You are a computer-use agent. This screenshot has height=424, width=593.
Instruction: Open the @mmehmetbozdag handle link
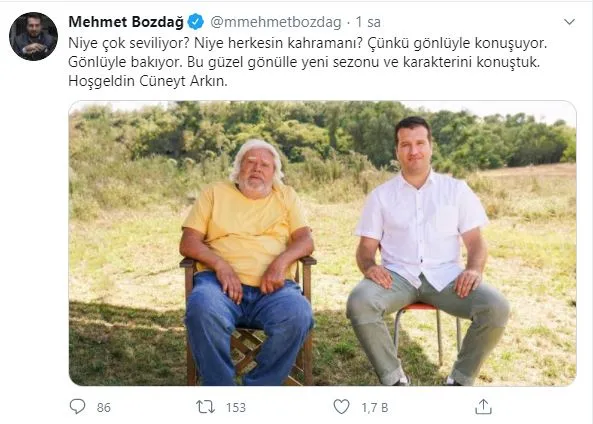coord(276,22)
